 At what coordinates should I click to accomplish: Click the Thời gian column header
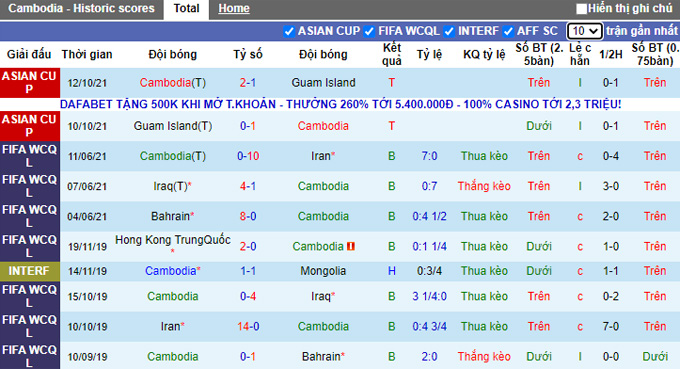87,55
